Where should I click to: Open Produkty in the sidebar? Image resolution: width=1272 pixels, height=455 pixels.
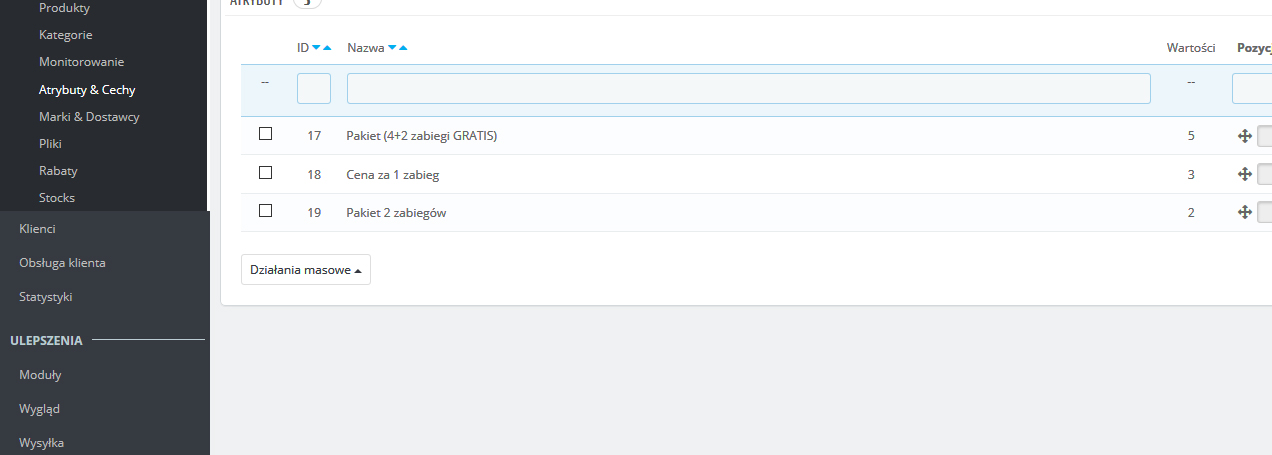tap(64, 8)
